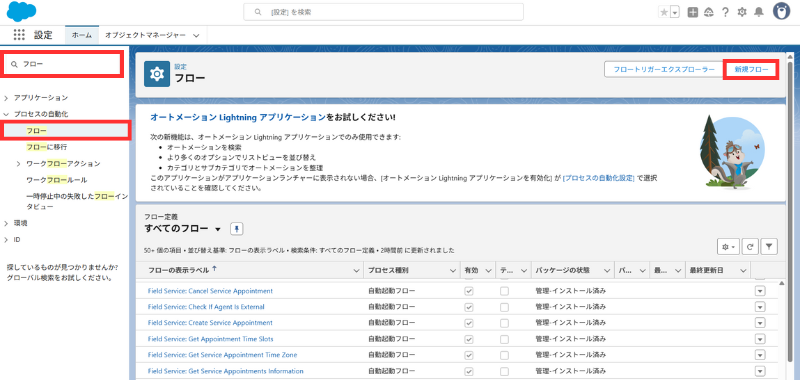Viewport: 800px width, 380px height.
Task: Toggle 有効 checkbox for Cancel Service Appointment
Action: pos(469,291)
